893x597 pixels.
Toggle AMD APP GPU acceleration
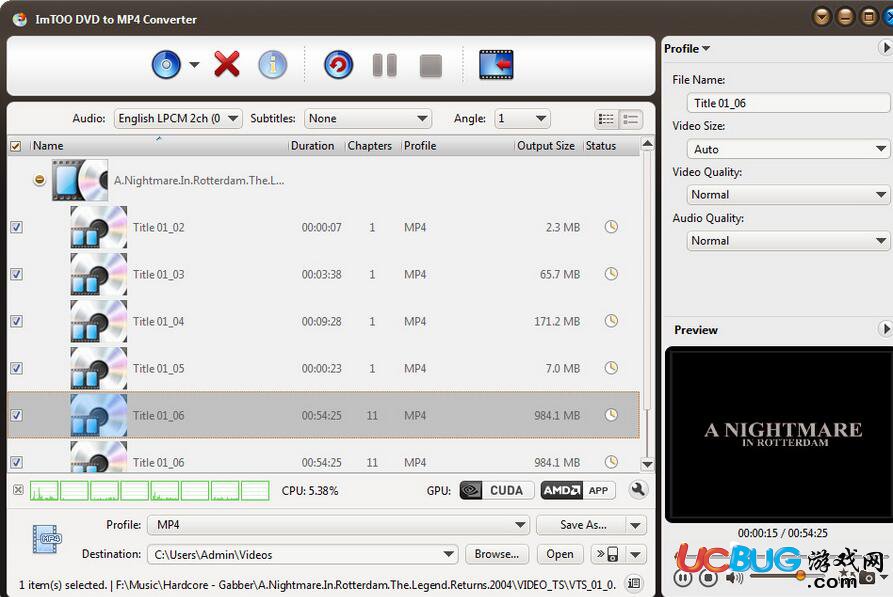pos(578,490)
